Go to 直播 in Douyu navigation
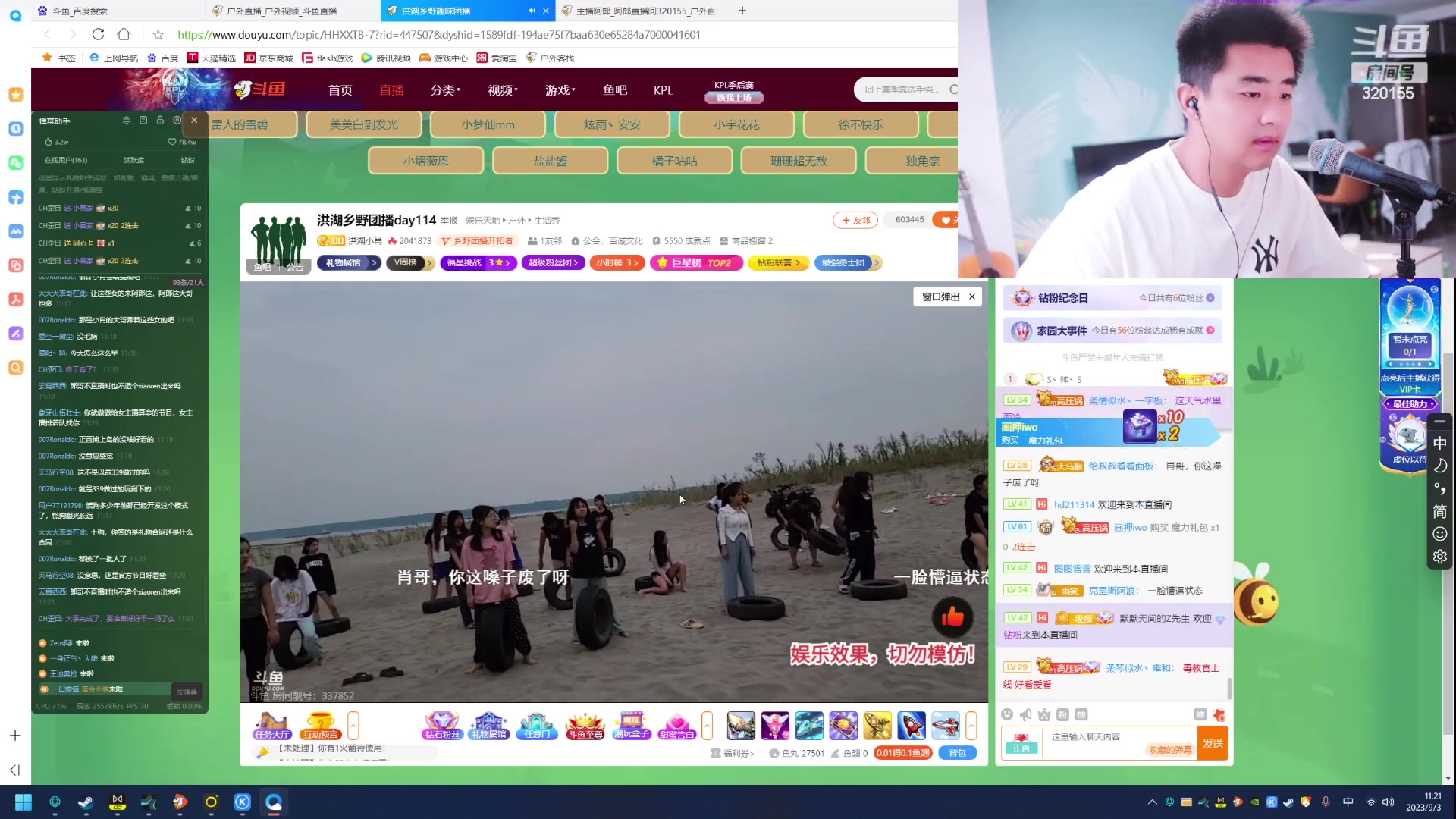Screen dimensions: 1456x819 tap(392, 90)
